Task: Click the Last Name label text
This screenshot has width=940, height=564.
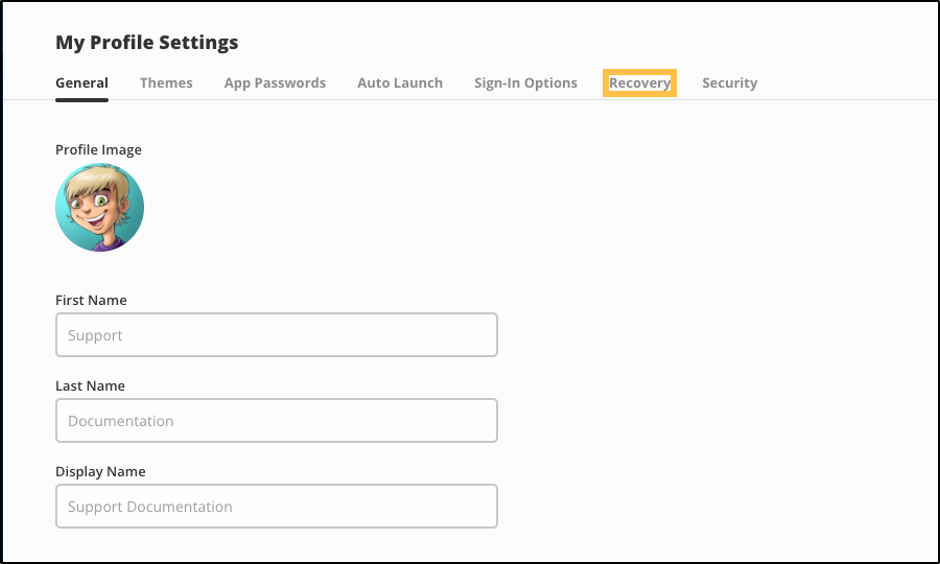Action: pos(90,386)
